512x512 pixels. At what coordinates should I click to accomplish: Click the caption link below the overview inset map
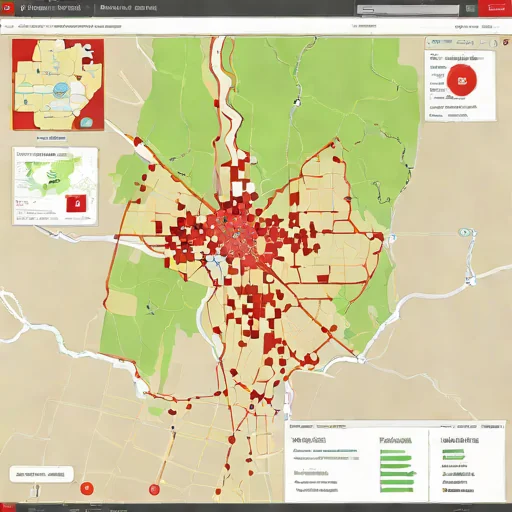(51, 138)
